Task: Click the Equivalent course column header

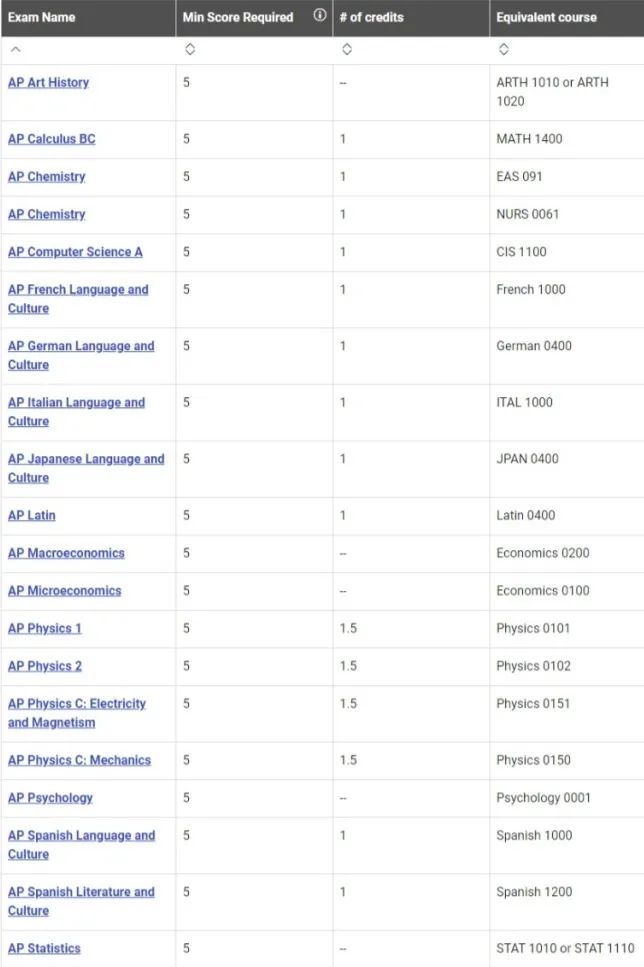Action: tap(546, 17)
